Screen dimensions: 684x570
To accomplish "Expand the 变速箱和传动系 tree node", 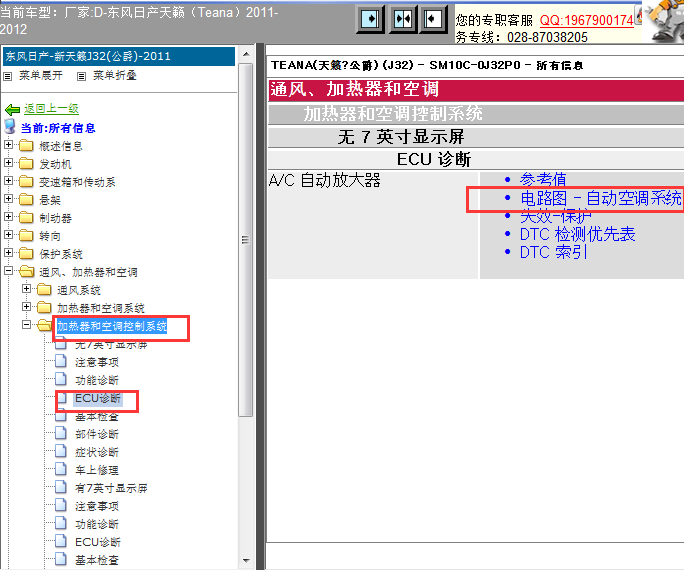I will coord(8,180).
